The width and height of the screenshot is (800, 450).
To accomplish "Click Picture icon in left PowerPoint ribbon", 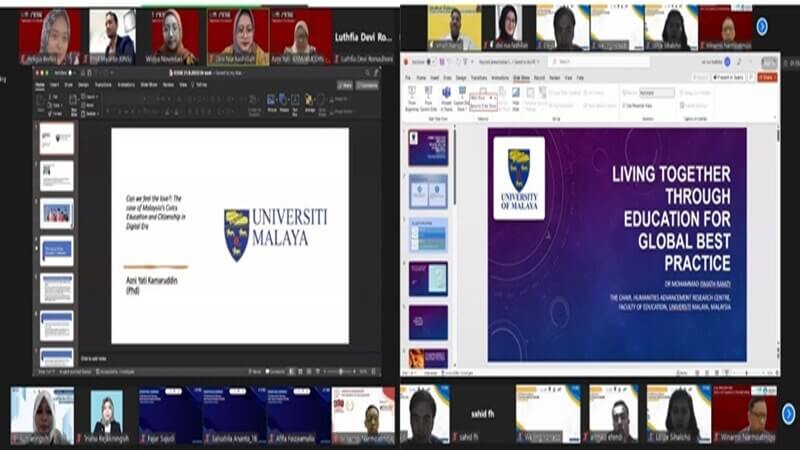I will pyautogui.click(x=272, y=102).
